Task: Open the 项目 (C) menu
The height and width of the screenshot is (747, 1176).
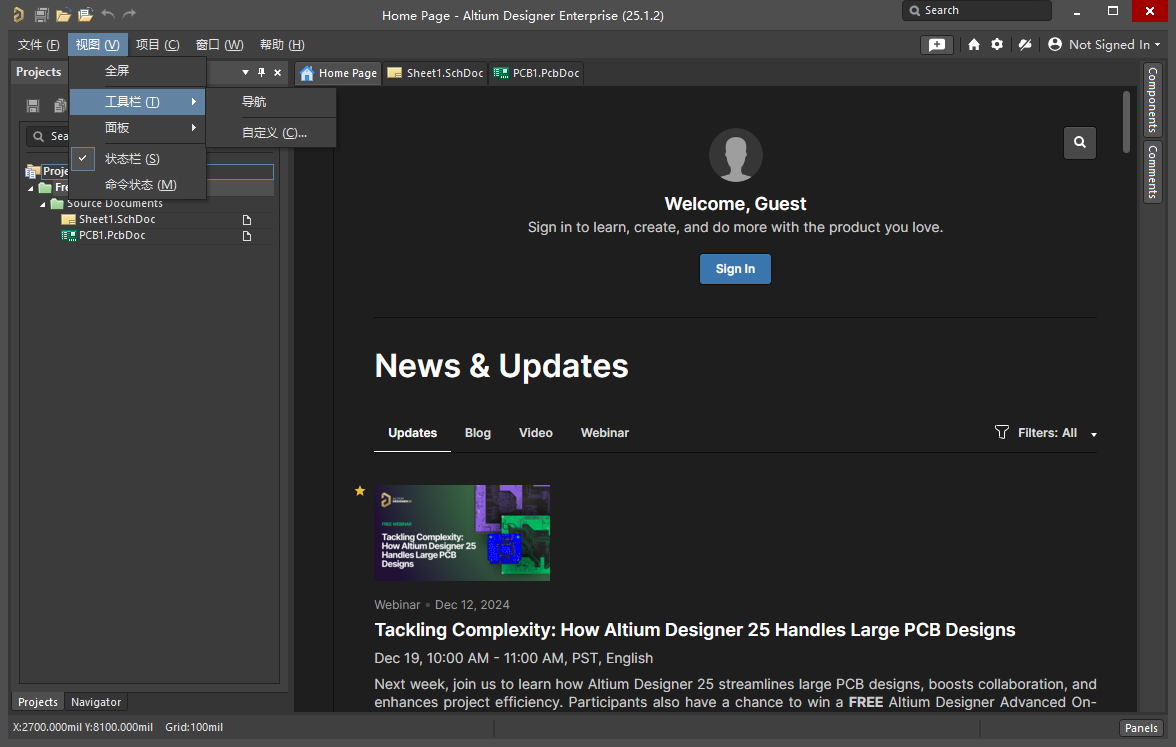Action: 158,45
